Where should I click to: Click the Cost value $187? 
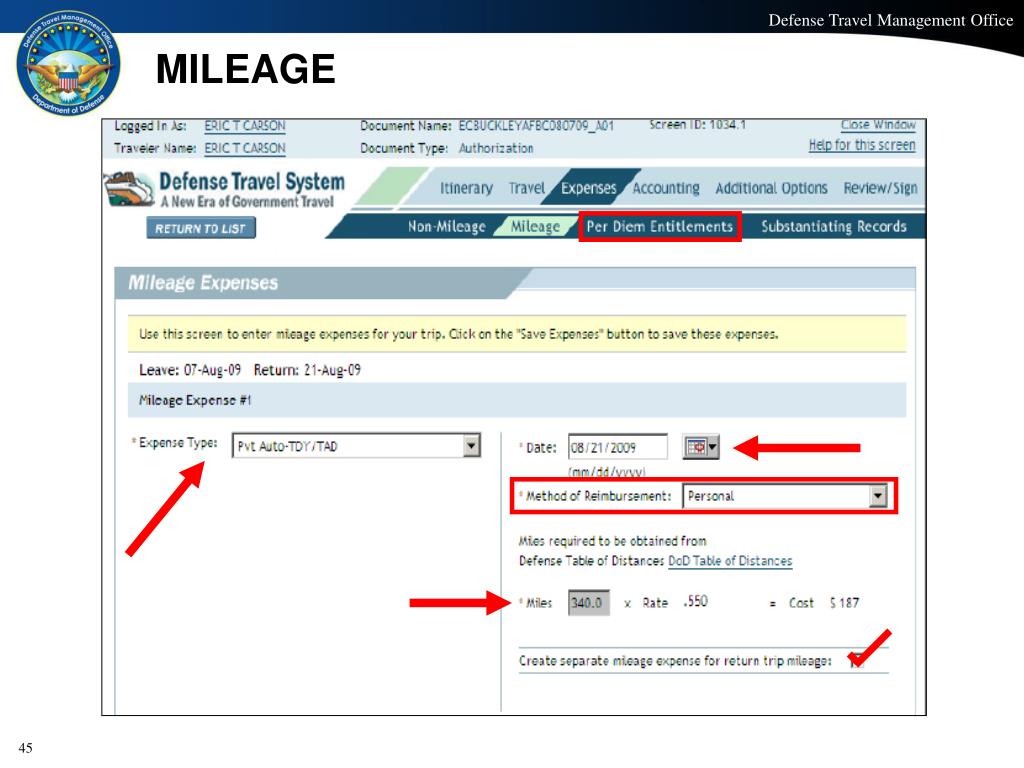click(844, 603)
